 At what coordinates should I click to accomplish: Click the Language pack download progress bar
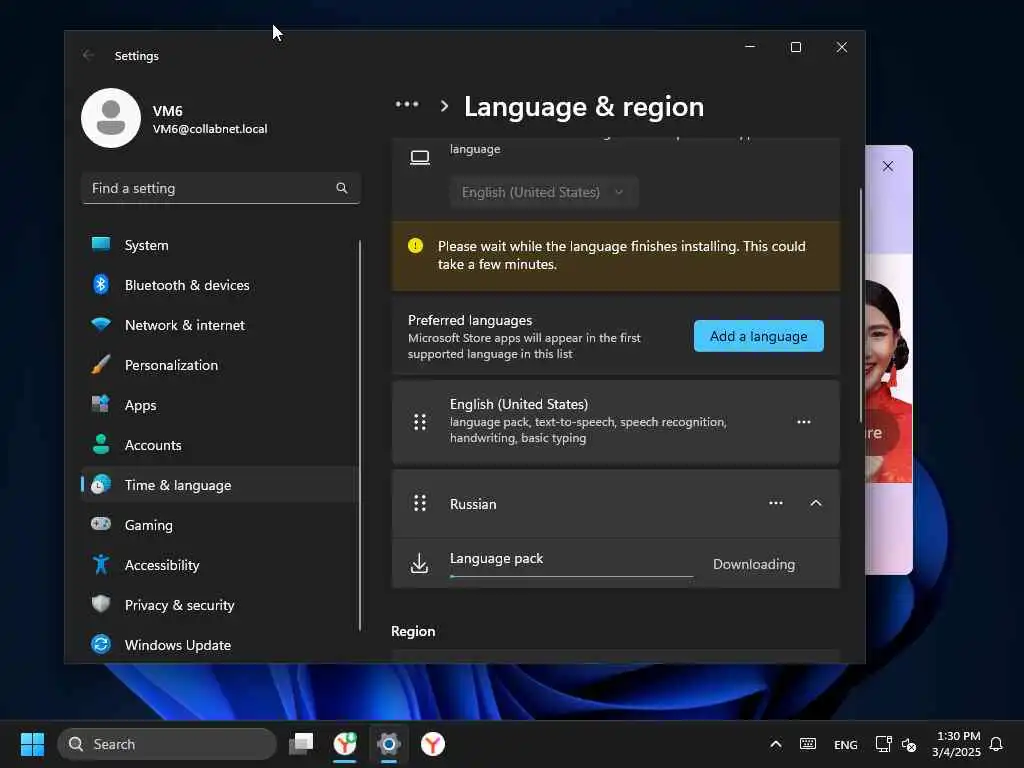click(571, 577)
